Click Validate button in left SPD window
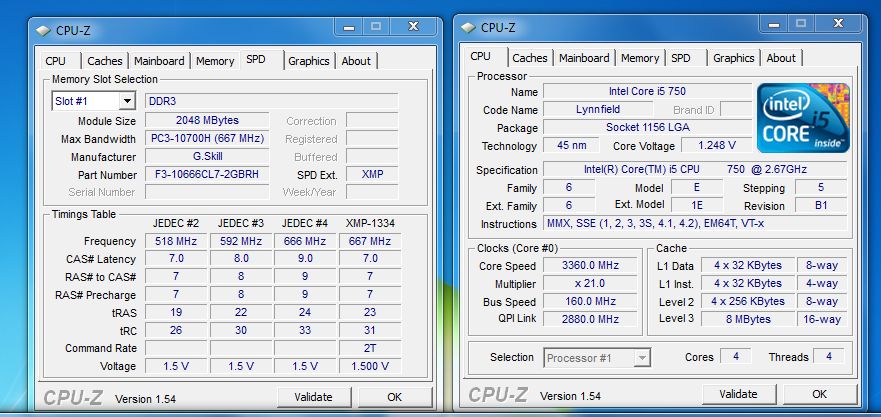881x417 pixels. coord(314,397)
